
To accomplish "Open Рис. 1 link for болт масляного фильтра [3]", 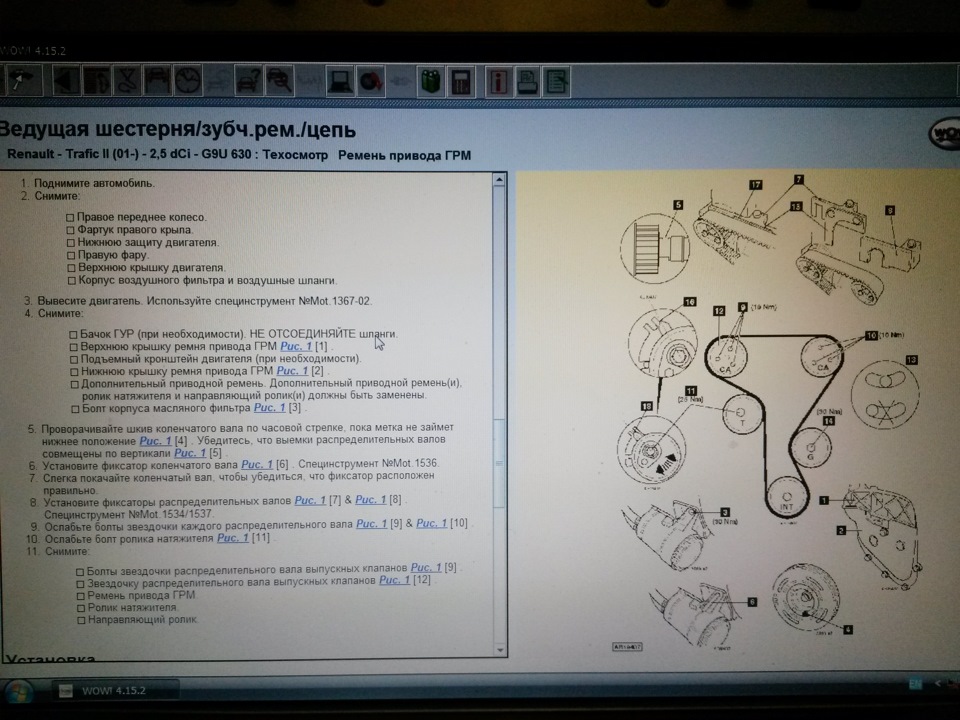I will click(269, 408).
